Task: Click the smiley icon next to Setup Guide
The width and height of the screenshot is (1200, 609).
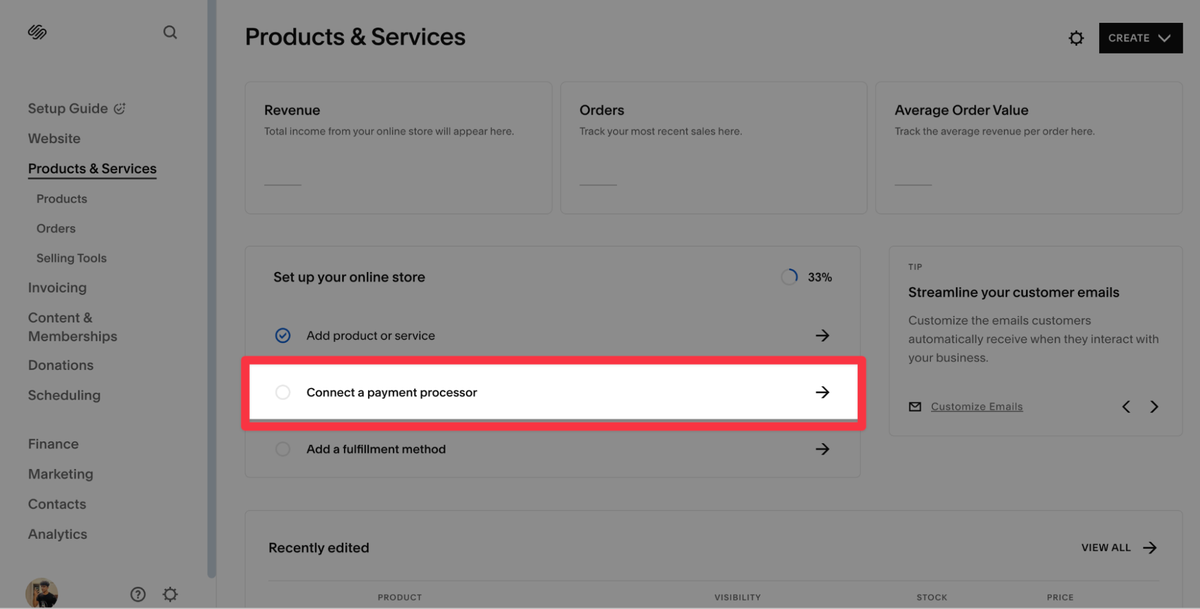Action: (119, 107)
